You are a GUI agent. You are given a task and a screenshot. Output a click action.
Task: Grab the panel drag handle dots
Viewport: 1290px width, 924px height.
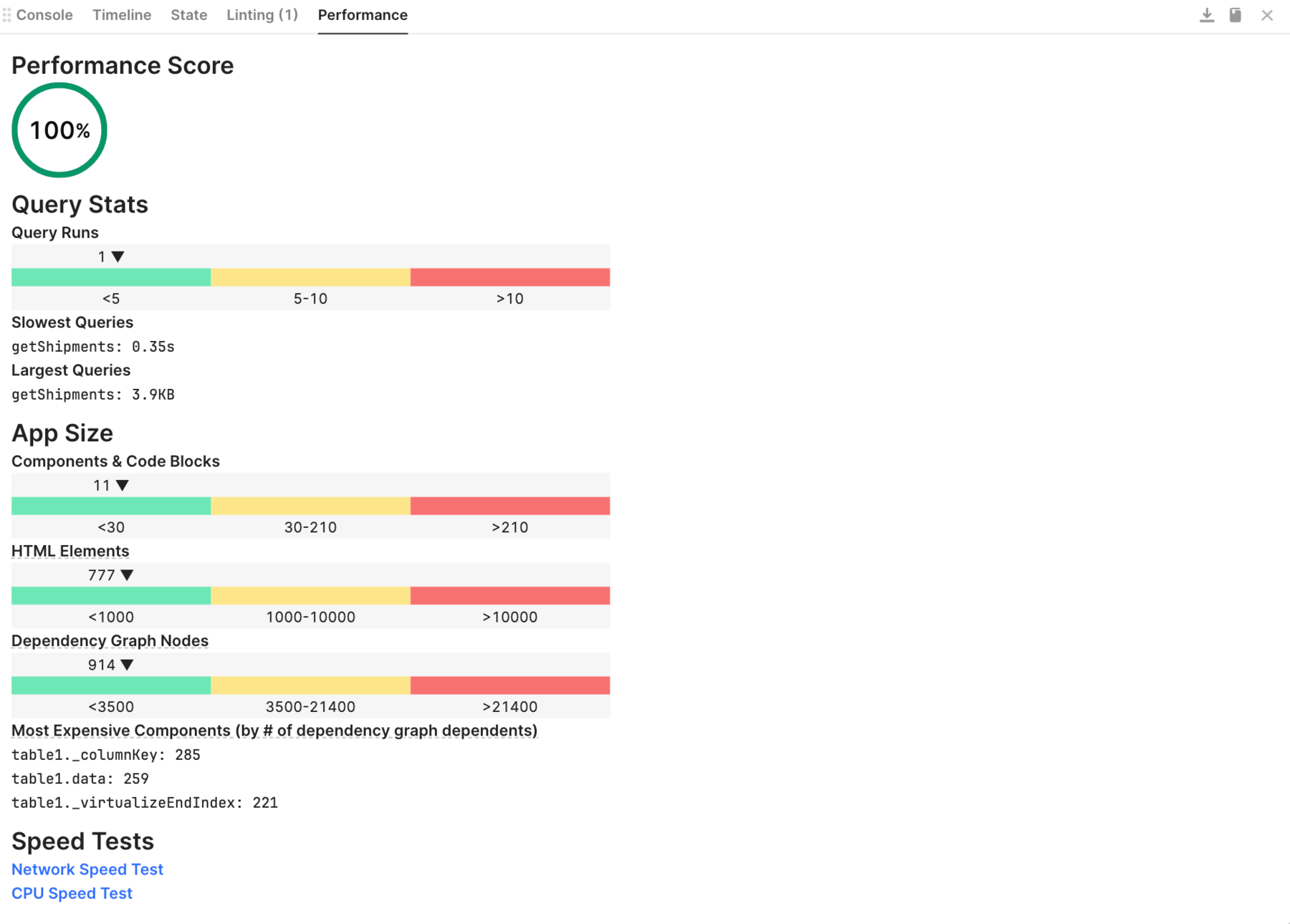point(6,15)
